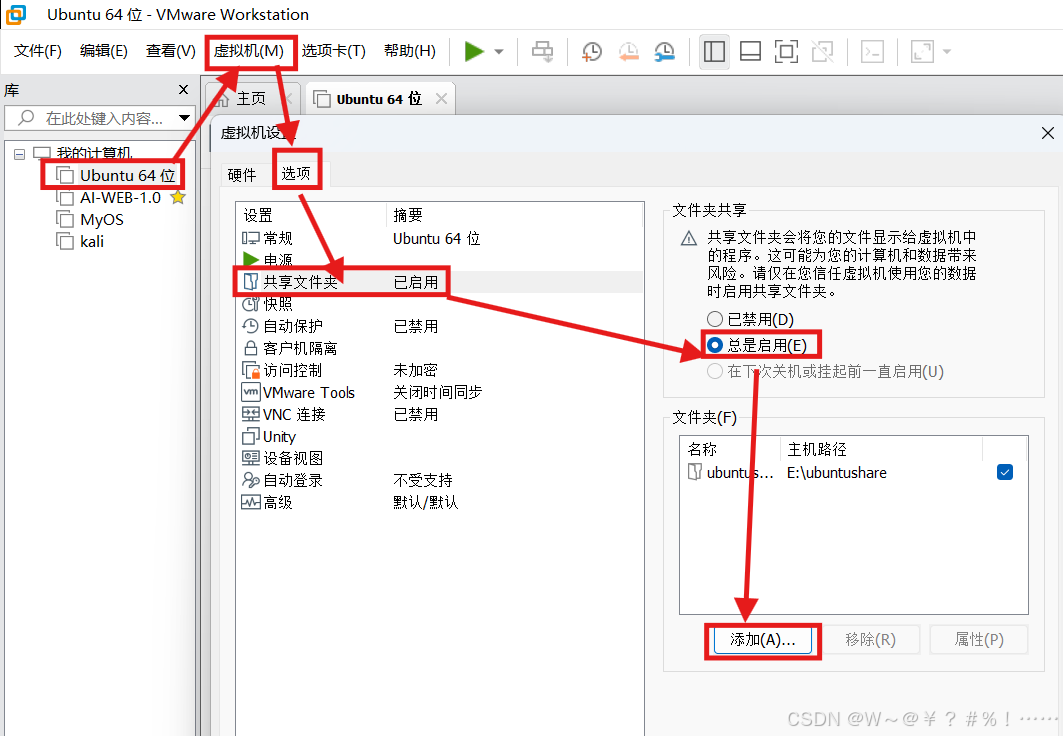
Task: Open the 帮助(H) menu
Action: (409, 52)
